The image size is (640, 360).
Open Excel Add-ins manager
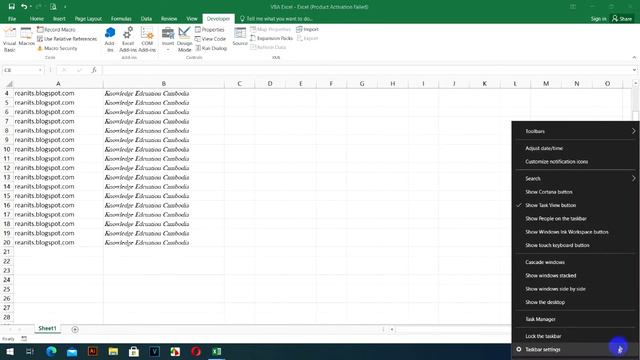pos(128,39)
